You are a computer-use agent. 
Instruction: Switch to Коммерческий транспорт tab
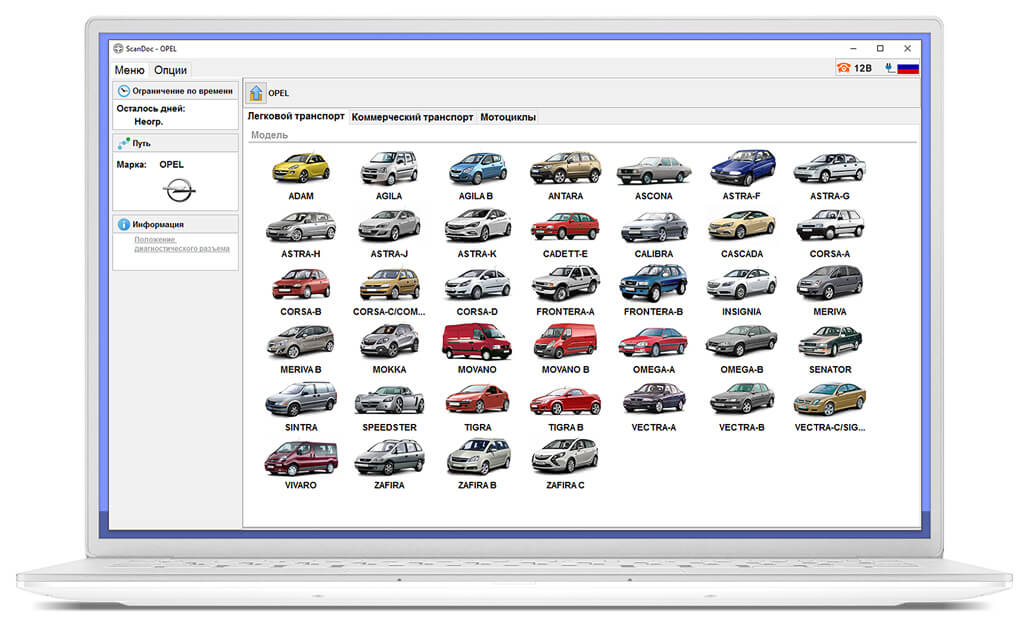(x=412, y=117)
